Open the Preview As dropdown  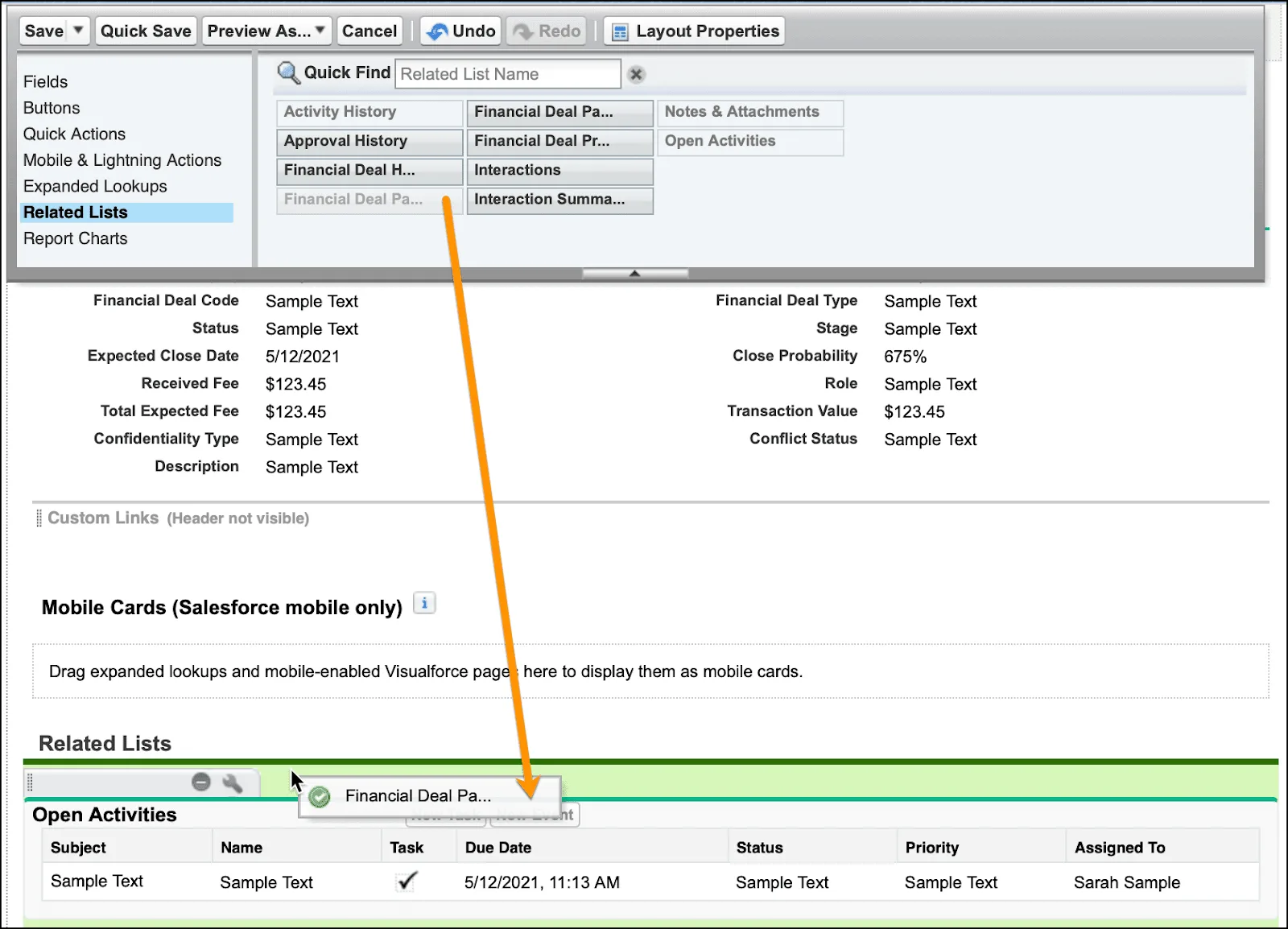(x=320, y=31)
